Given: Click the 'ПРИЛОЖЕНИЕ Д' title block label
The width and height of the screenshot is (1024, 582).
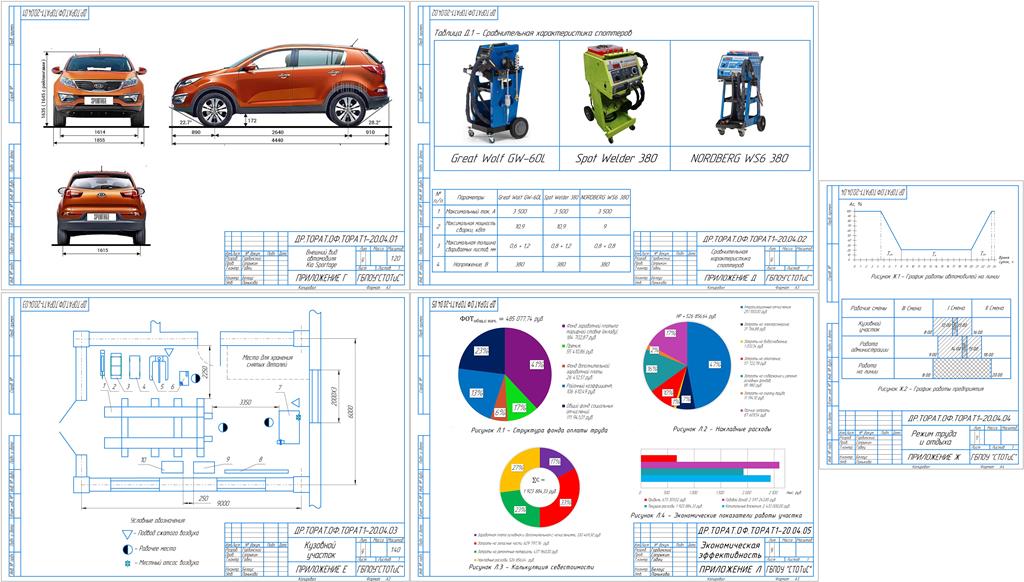Looking at the screenshot, I should [x=730, y=278].
